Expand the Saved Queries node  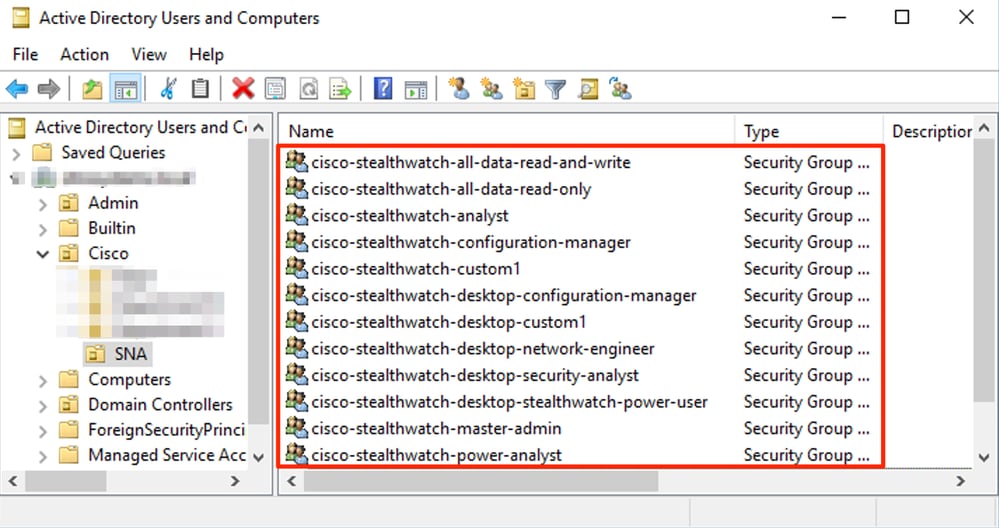click(17, 153)
